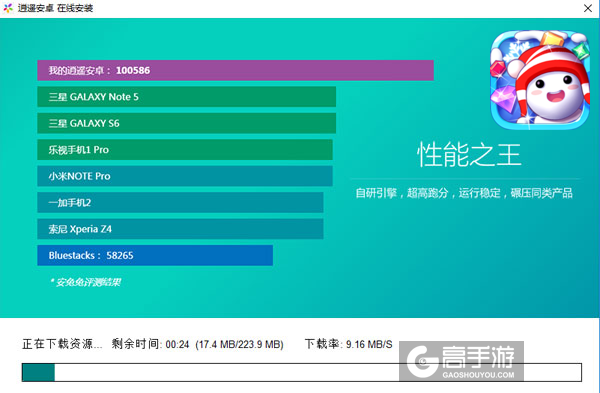
Task: Select the 我的逍遥安卓 100586 score bar
Action: [x=235, y=70]
